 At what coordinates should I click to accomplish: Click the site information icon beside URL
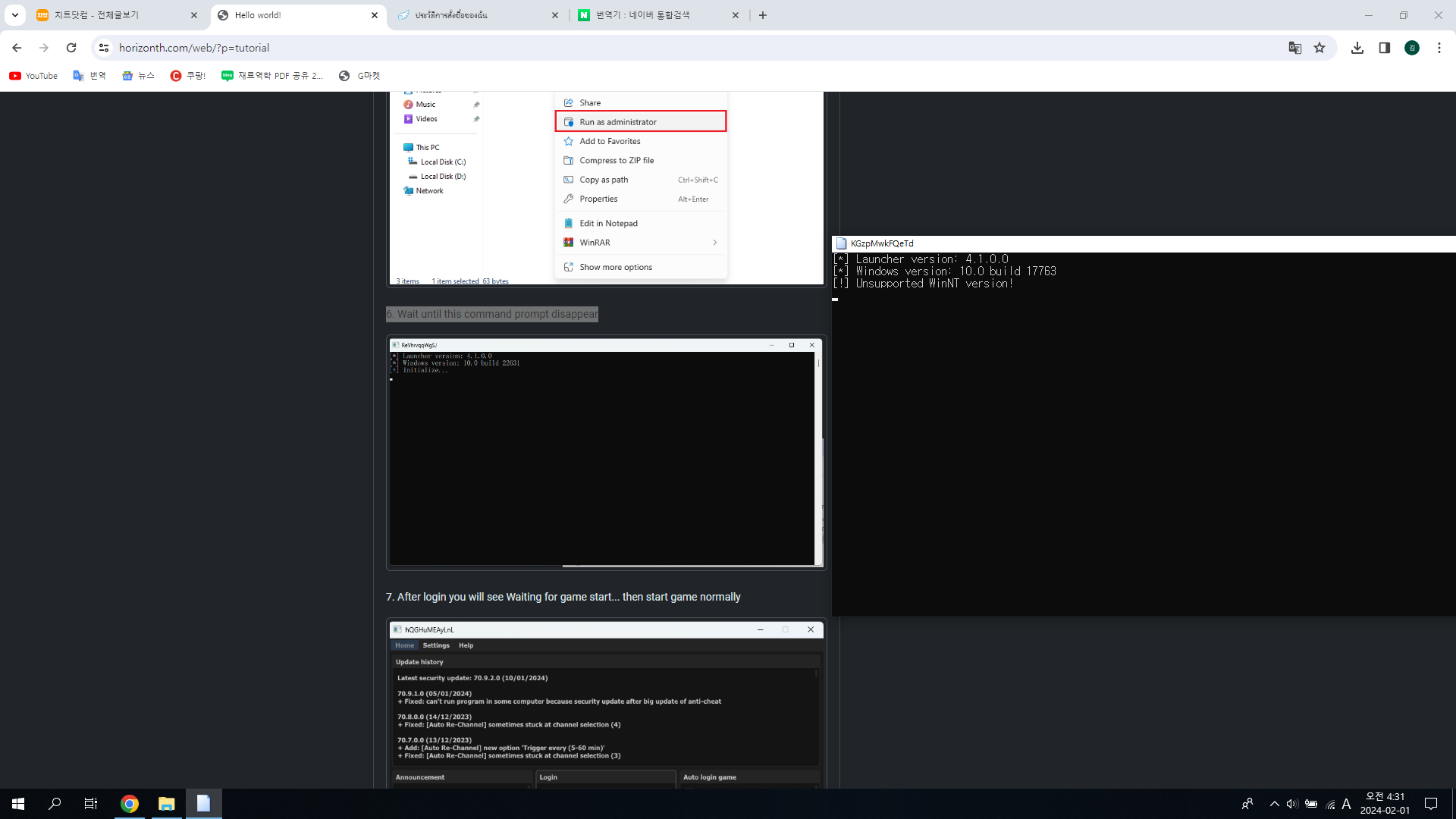(104, 48)
